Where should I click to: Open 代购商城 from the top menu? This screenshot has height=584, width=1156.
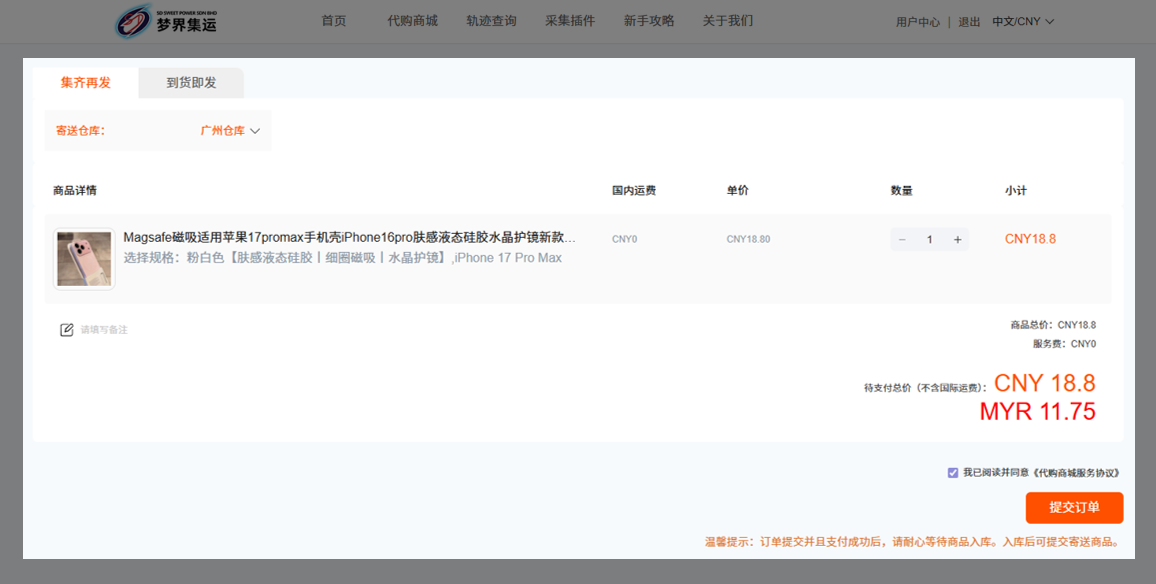pyautogui.click(x=412, y=21)
